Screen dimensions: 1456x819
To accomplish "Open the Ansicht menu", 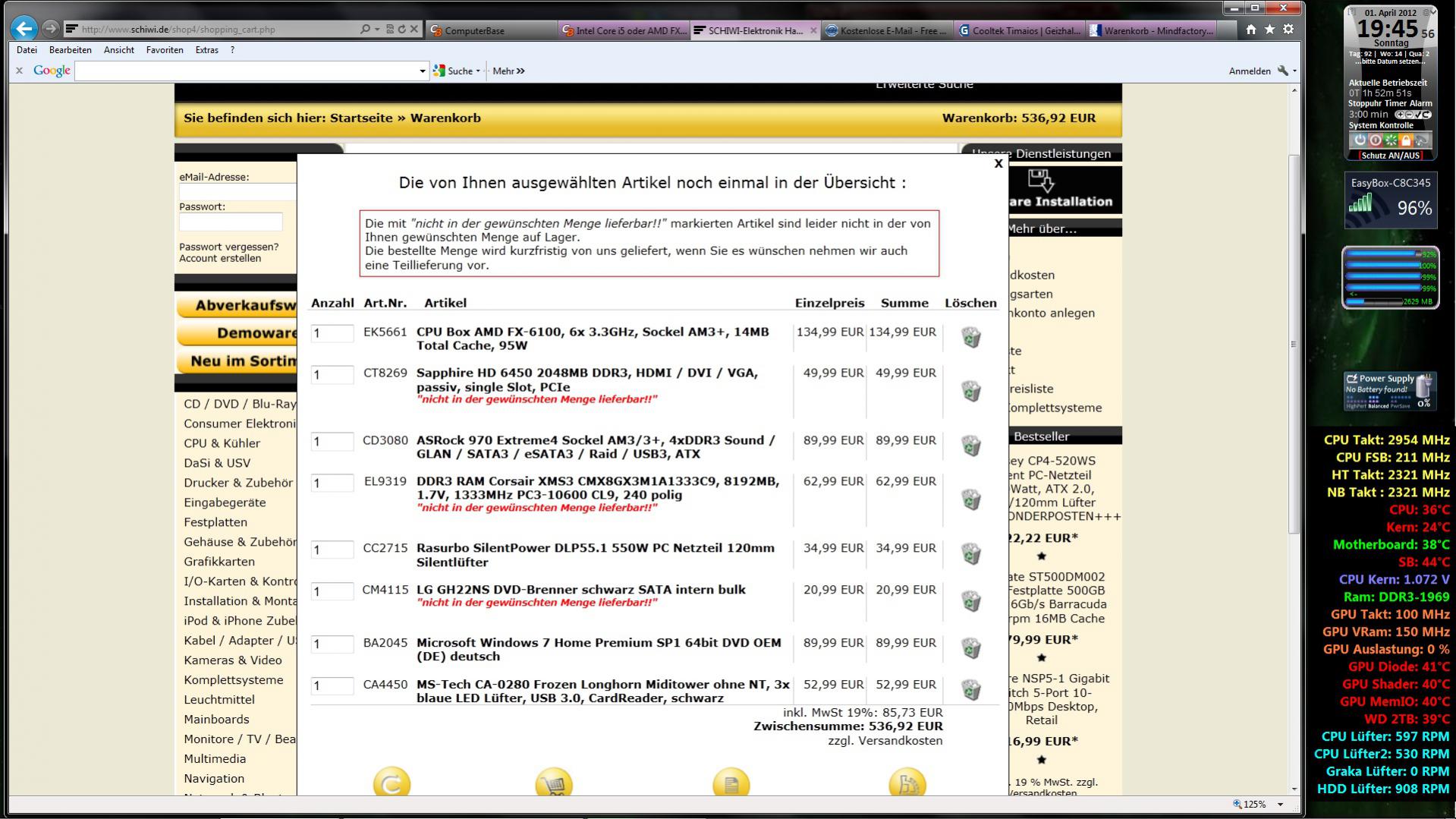I will click(119, 50).
